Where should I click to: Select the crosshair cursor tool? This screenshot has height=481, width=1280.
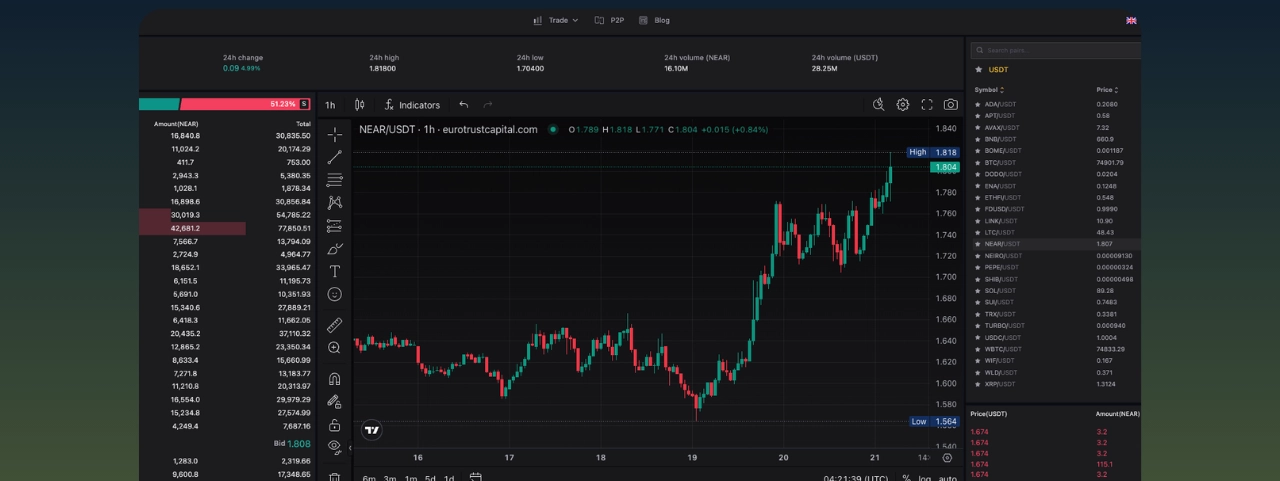pyautogui.click(x=335, y=134)
